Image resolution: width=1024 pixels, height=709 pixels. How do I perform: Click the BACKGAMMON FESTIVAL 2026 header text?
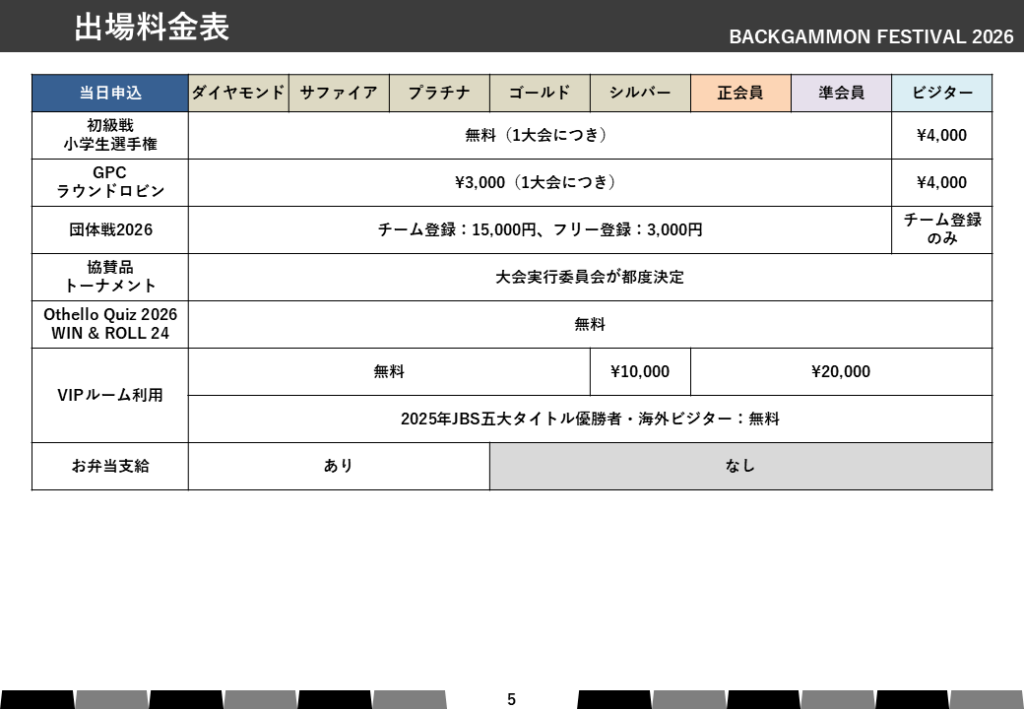[x=870, y=37]
